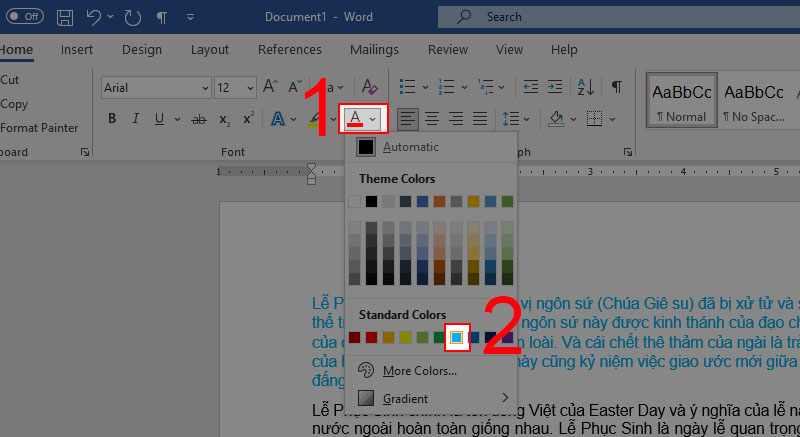Image resolution: width=800 pixels, height=437 pixels.
Task: Apply Bold formatting to text
Action: pos(112,119)
